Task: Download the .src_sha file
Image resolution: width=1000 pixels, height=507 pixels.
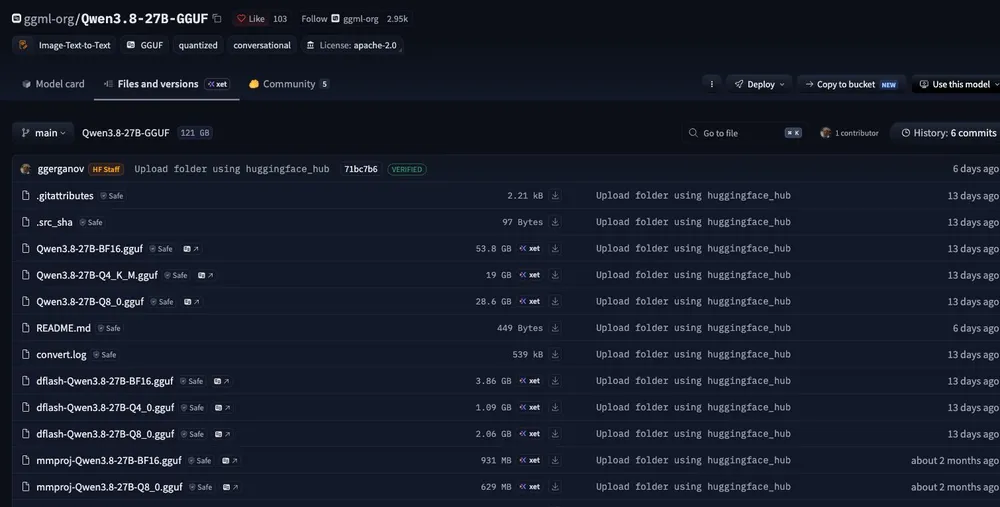Action: [555, 222]
